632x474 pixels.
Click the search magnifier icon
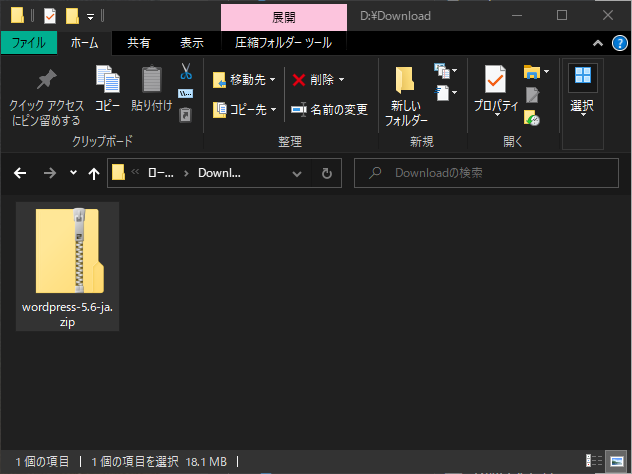(375, 173)
